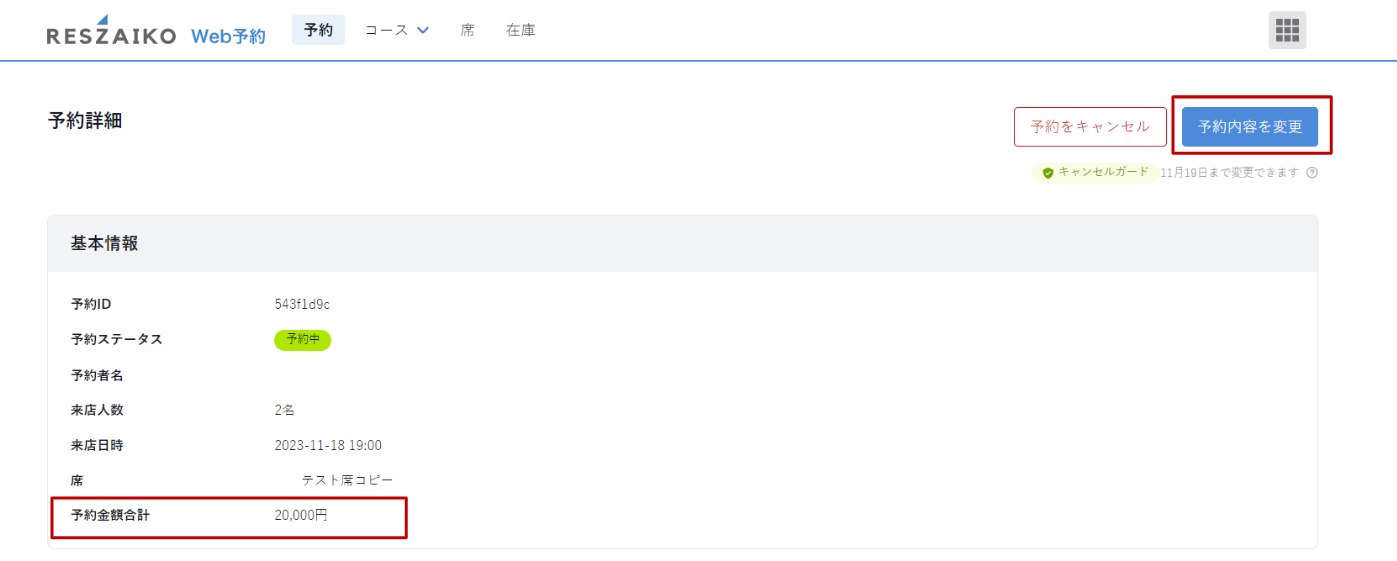Open the 予約 tab
The image size is (1397, 561).
[x=318, y=30]
